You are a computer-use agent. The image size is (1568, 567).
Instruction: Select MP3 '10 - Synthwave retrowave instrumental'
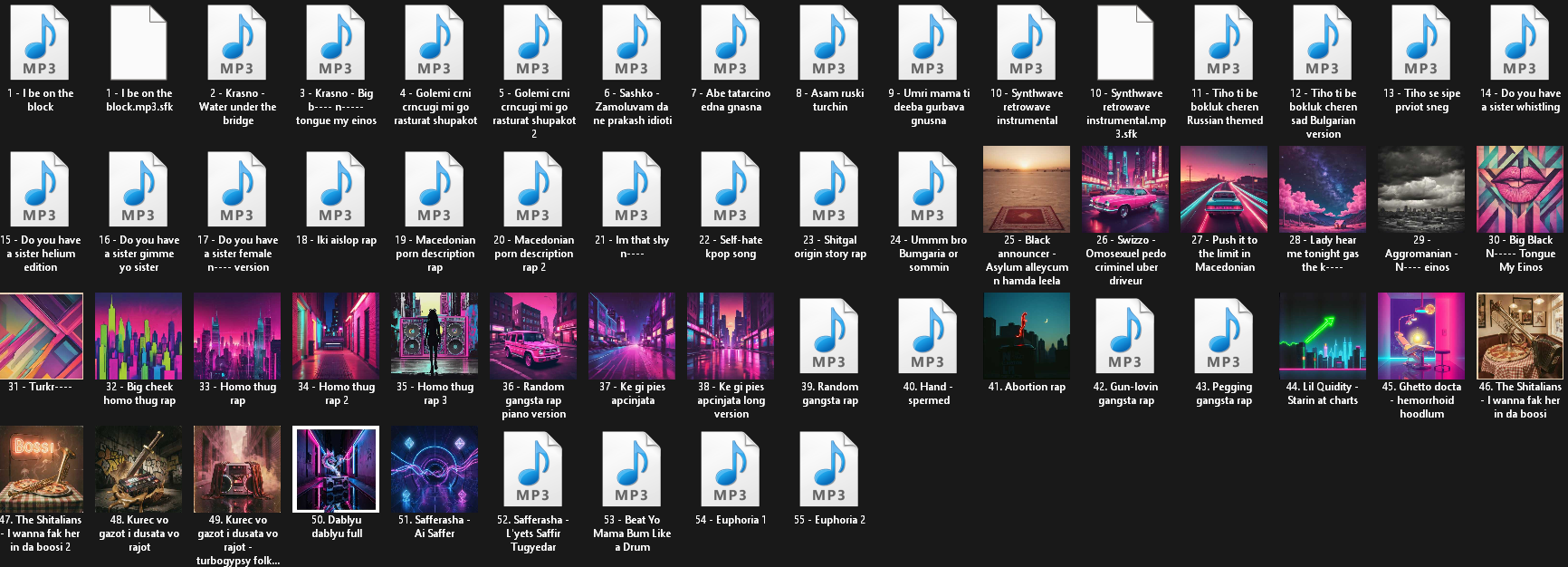pos(1027,43)
